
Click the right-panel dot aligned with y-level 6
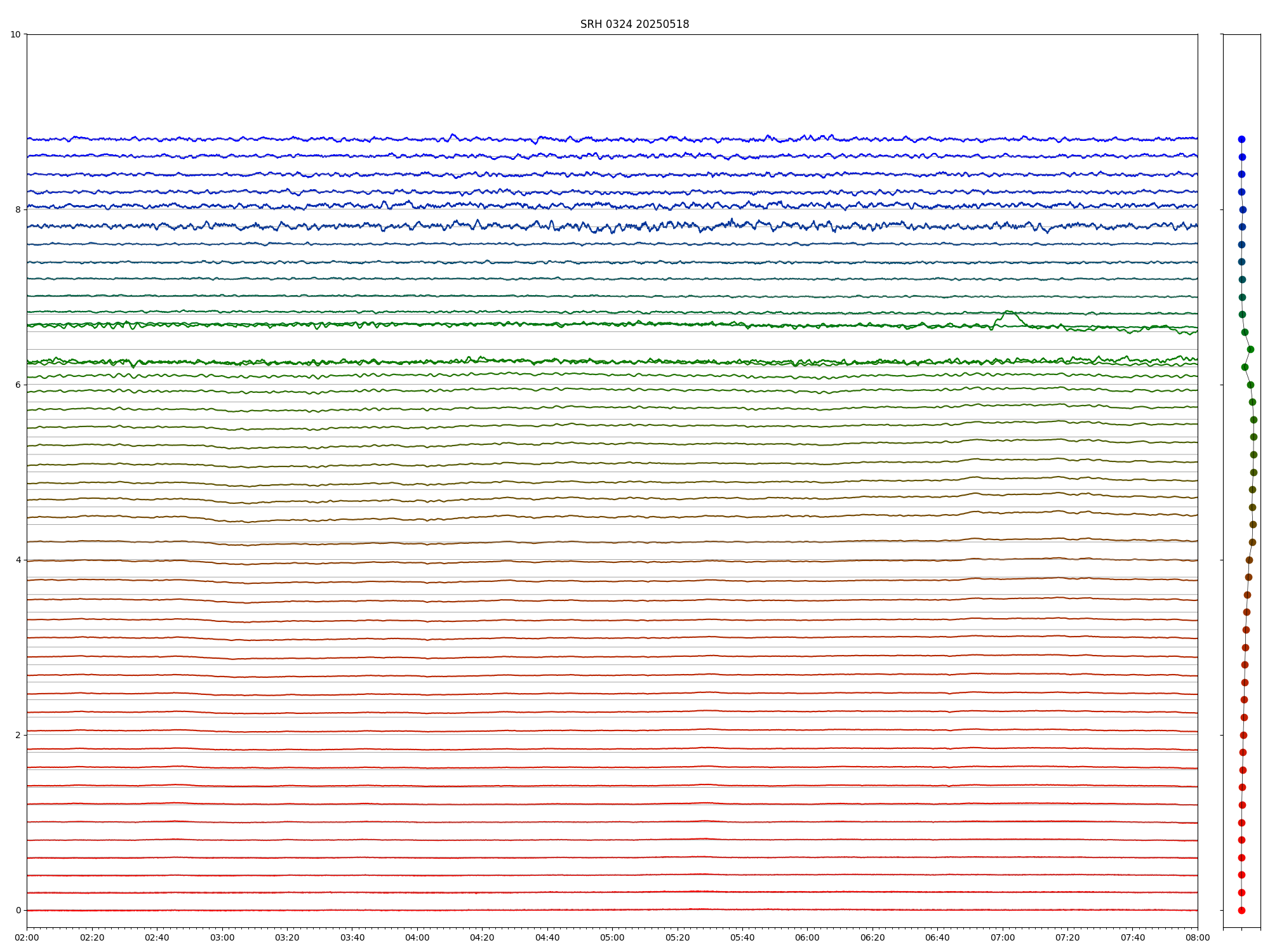coord(1250,385)
